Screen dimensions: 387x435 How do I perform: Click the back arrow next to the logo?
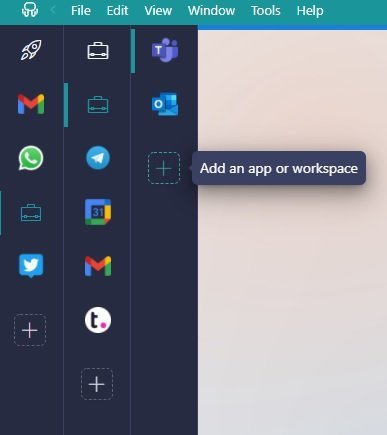(x=53, y=10)
